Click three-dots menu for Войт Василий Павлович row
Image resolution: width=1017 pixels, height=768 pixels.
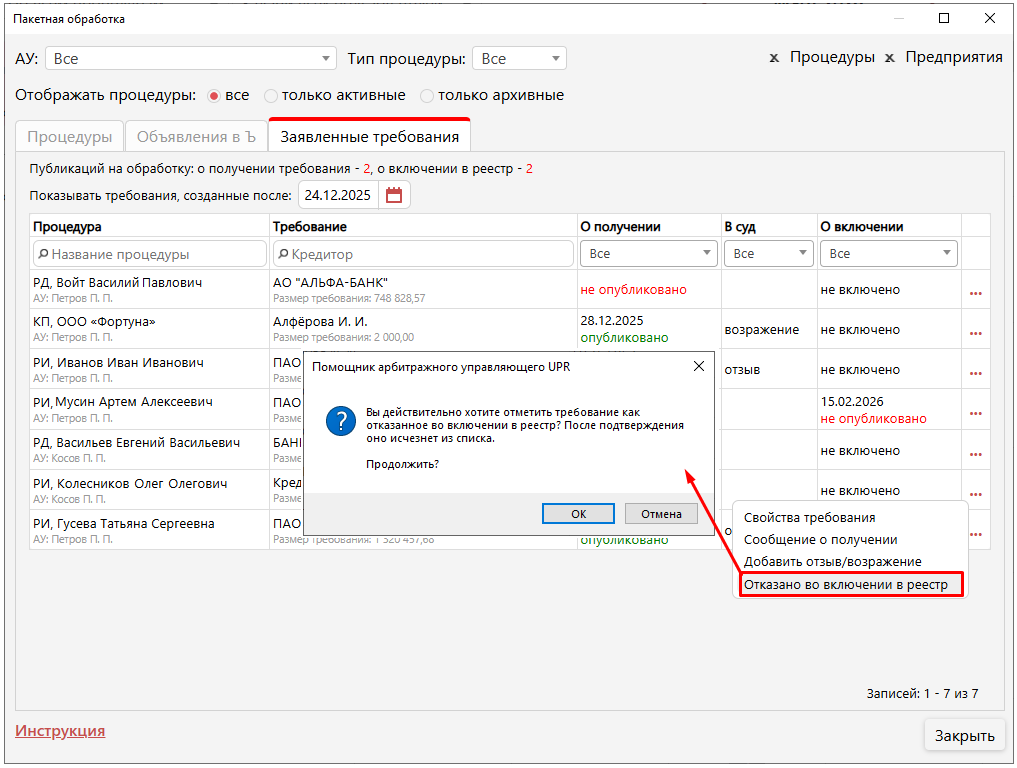pos(975,293)
